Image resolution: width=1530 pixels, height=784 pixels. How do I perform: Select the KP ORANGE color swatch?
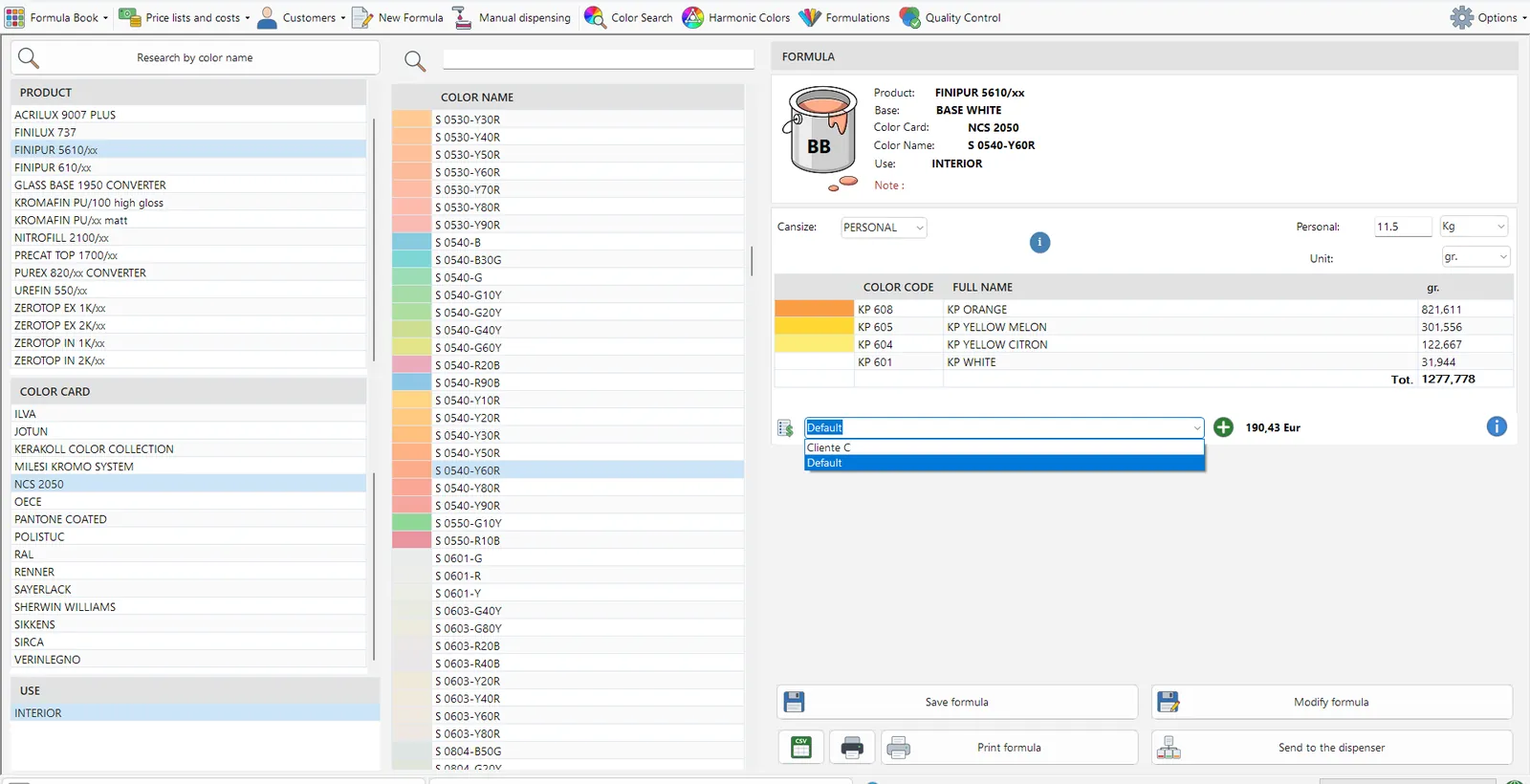[x=814, y=310]
